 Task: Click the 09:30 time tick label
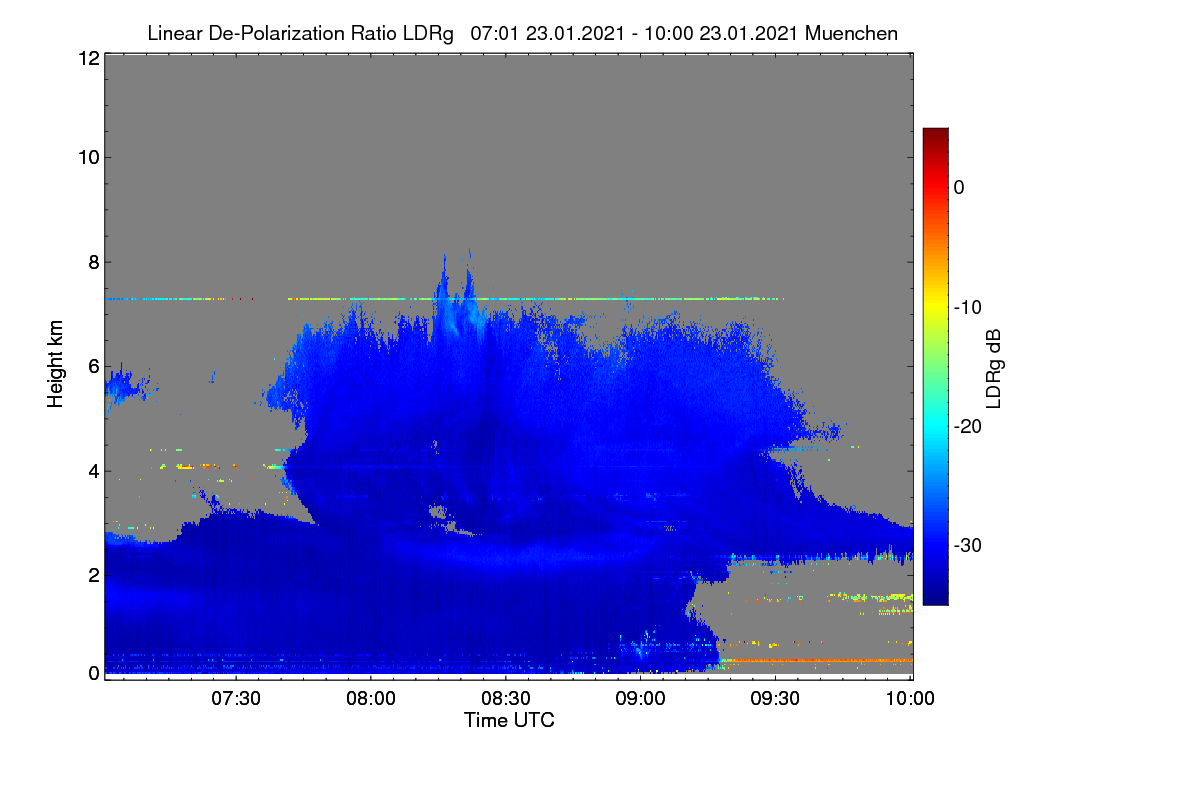coord(776,699)
